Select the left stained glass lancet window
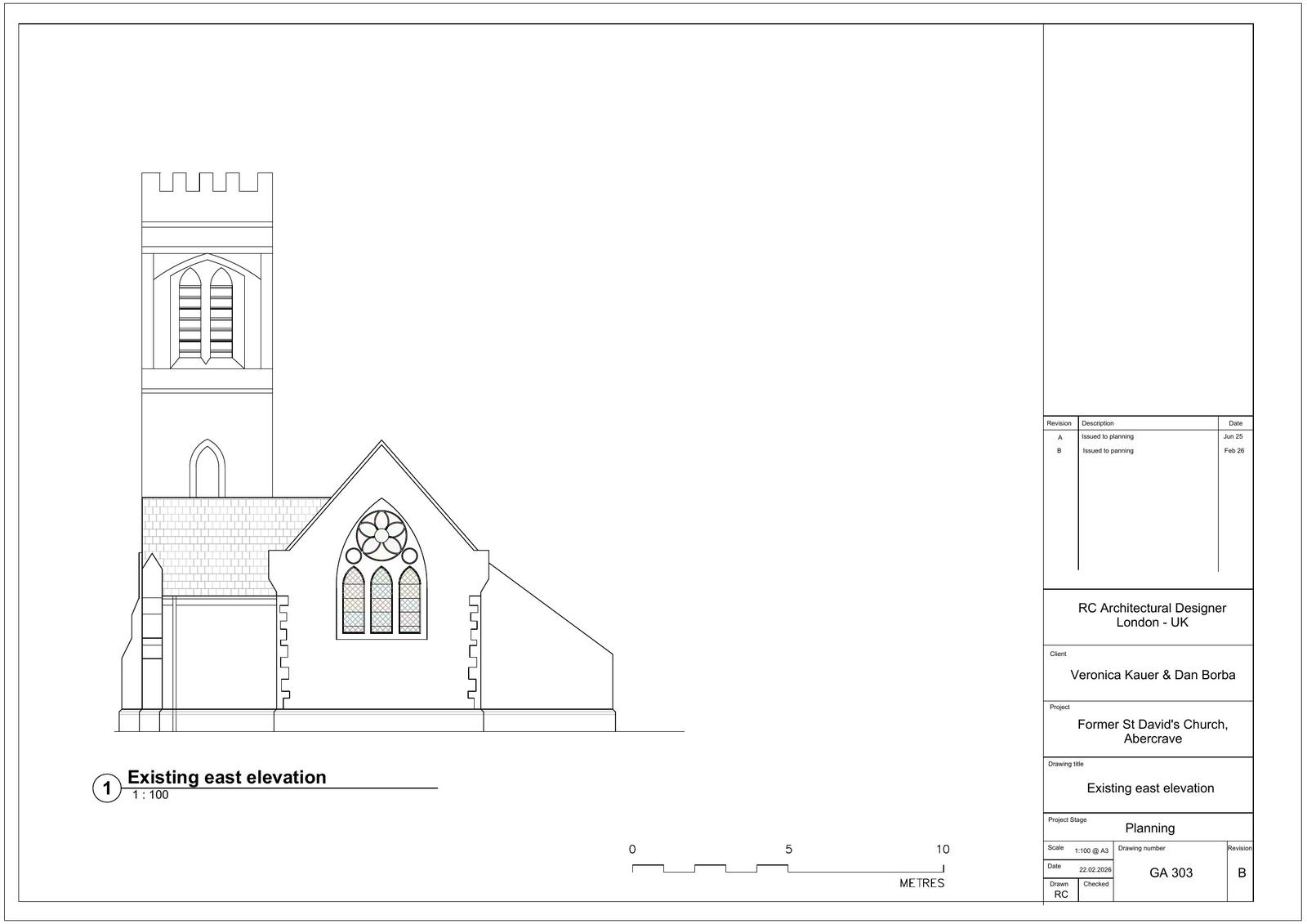 coord(353,600)
